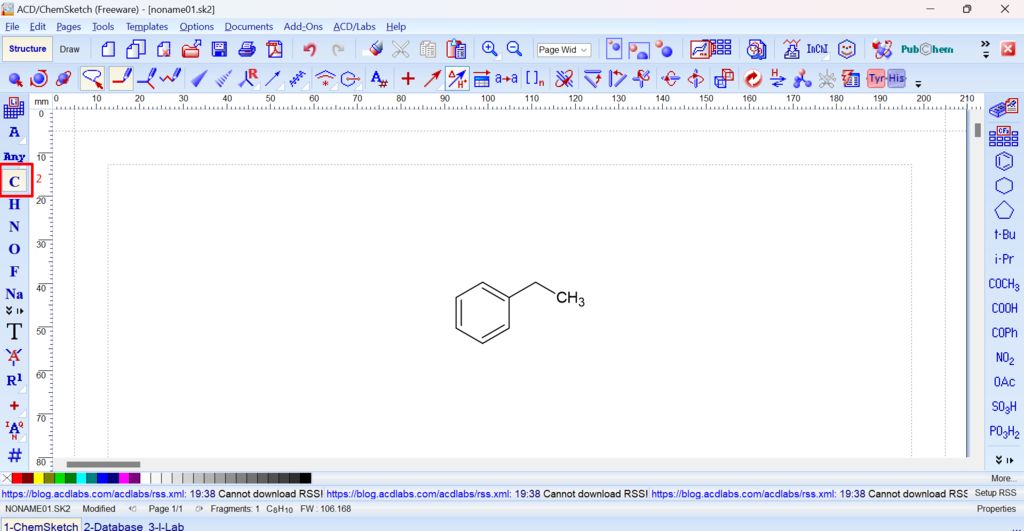This screenshot has height=531, width=1024.
Task: Switch to Structure mode
Action: pos(27,49)
